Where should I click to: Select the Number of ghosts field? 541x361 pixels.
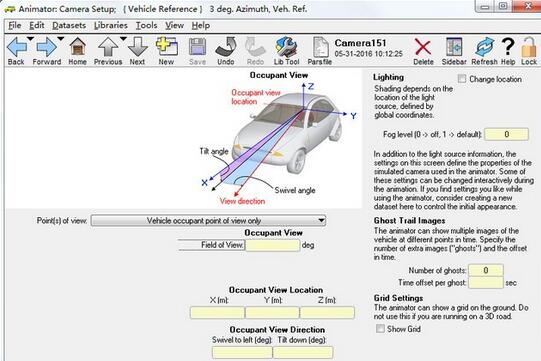(486, 270)
